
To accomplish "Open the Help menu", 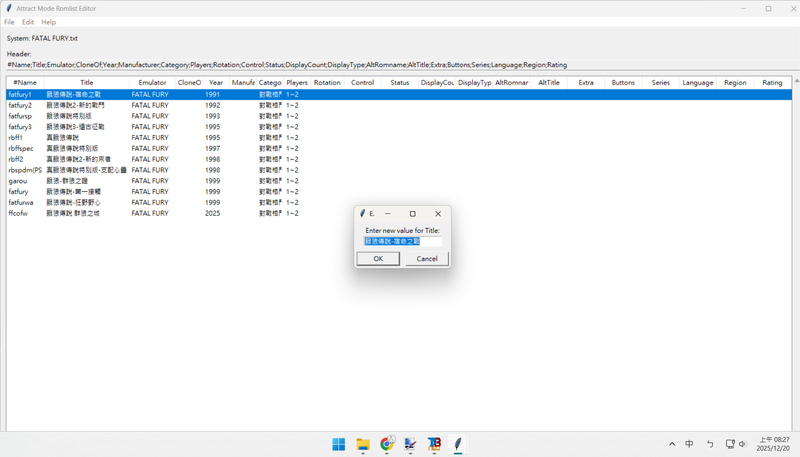I will (48, 22).
